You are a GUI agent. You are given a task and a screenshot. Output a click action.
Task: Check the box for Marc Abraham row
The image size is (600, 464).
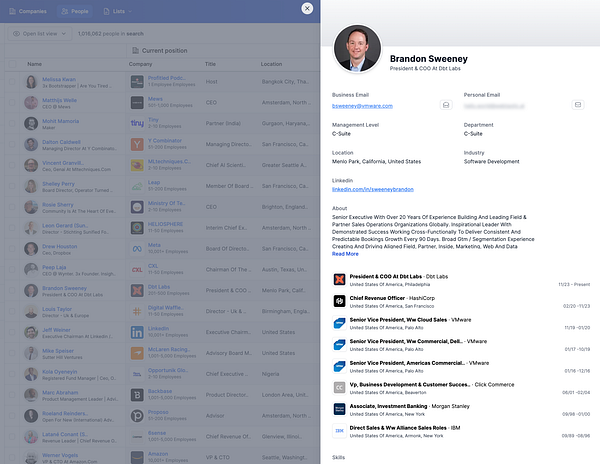click(12, 395)
